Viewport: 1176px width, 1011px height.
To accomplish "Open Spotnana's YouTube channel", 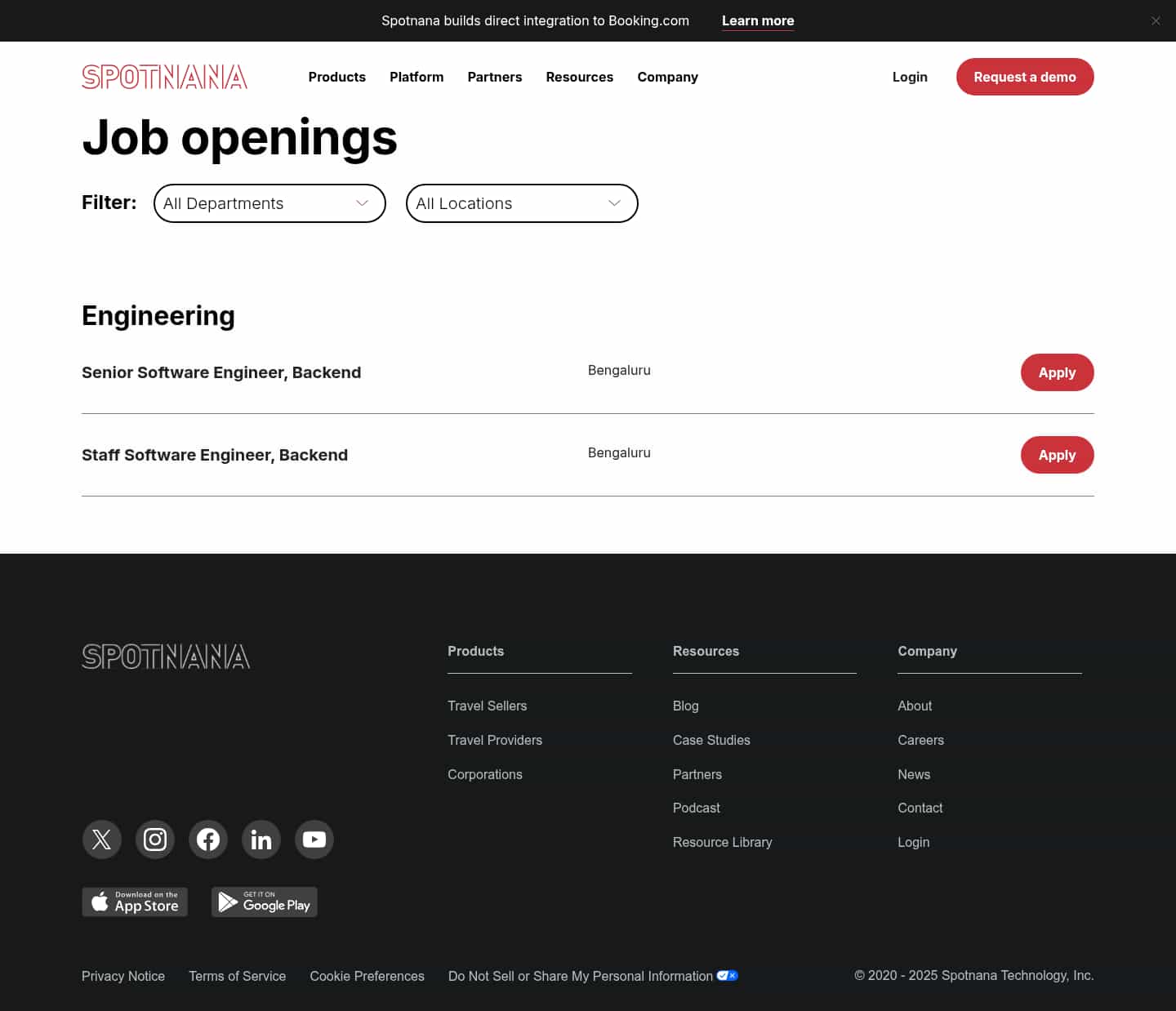I will pos(314,839).
